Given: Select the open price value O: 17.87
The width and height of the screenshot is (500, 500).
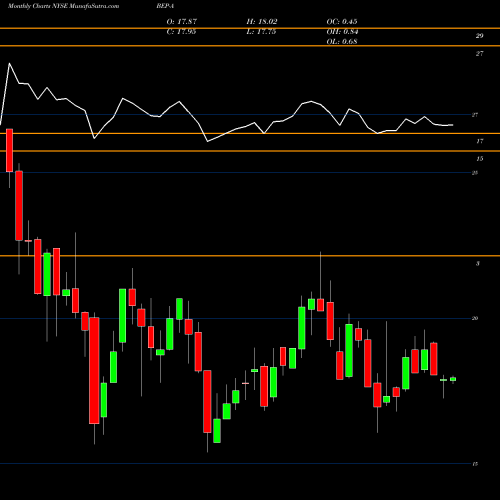Looking at the screenshot, I should tap(182, 22).
